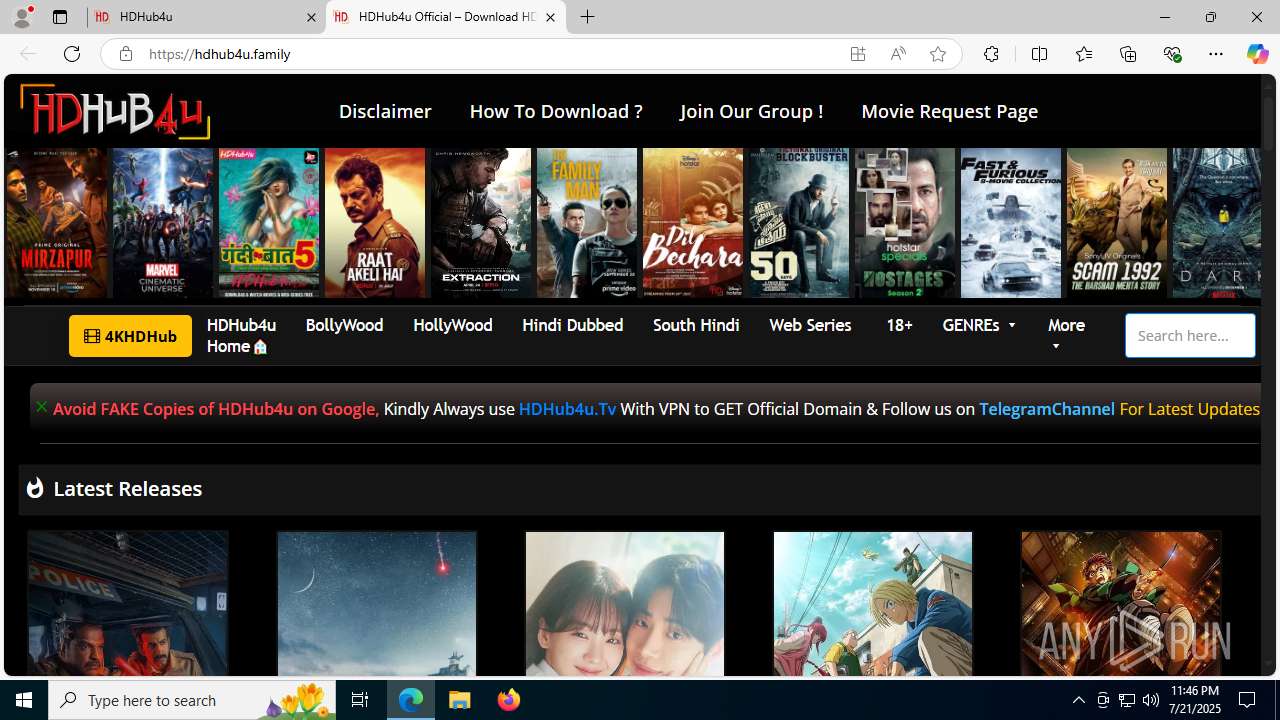This screenshot has height=720, width=1280.
Task: Open The Family Man poster
Action: click(587, 223)
